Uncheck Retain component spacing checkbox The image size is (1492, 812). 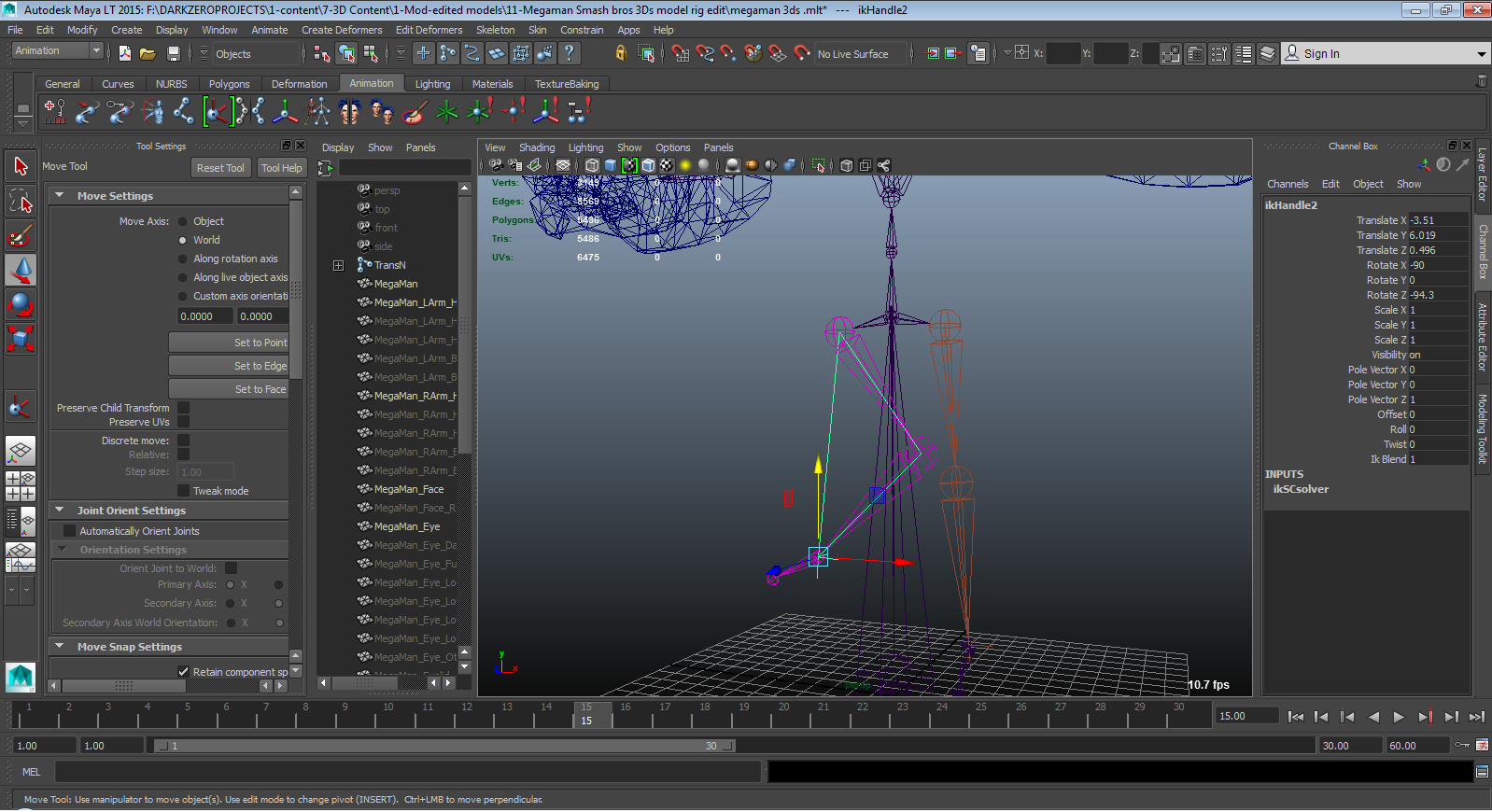(x=184, y=672)
